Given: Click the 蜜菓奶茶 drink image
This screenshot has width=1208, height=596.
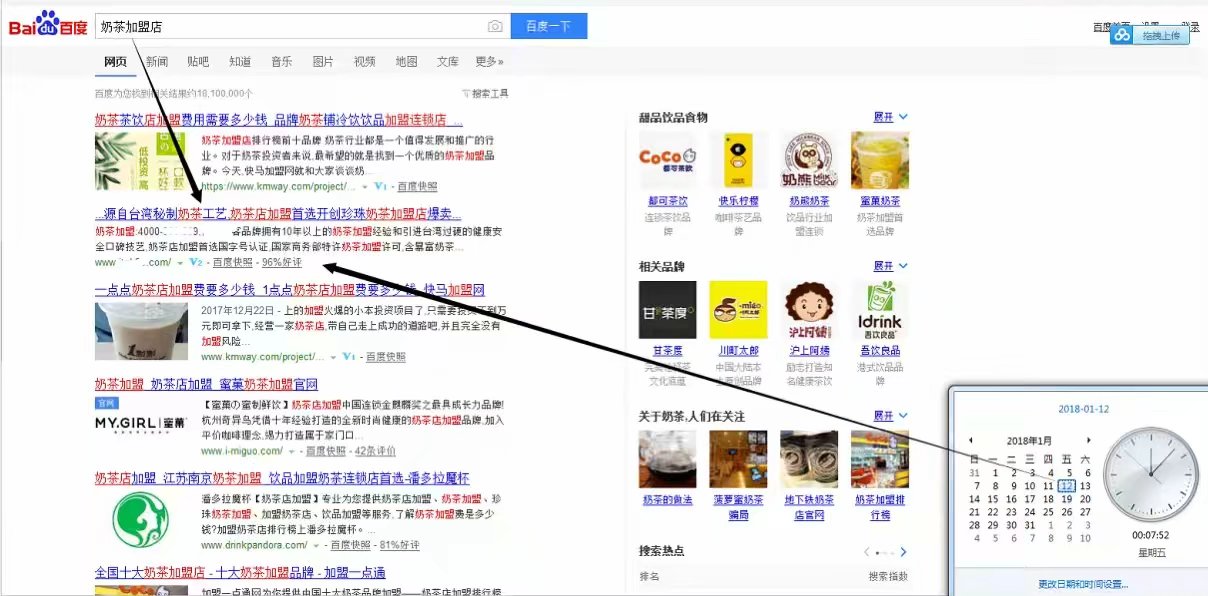Looking at the screenshot, I should [880, 160].
